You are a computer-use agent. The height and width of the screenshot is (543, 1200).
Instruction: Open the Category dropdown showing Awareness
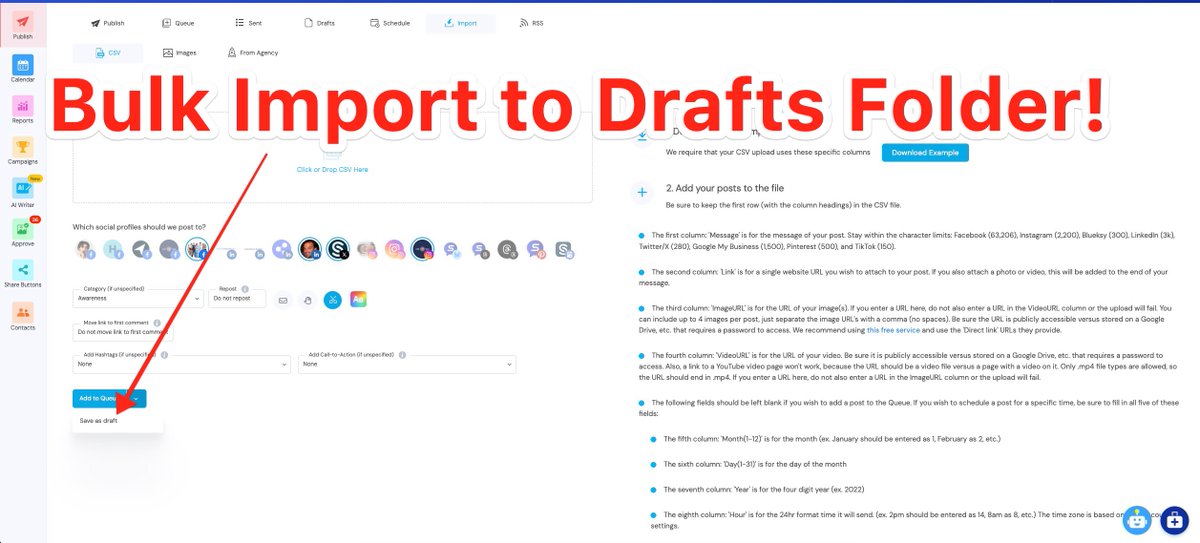pyautogui.click(x=138, y=298)
